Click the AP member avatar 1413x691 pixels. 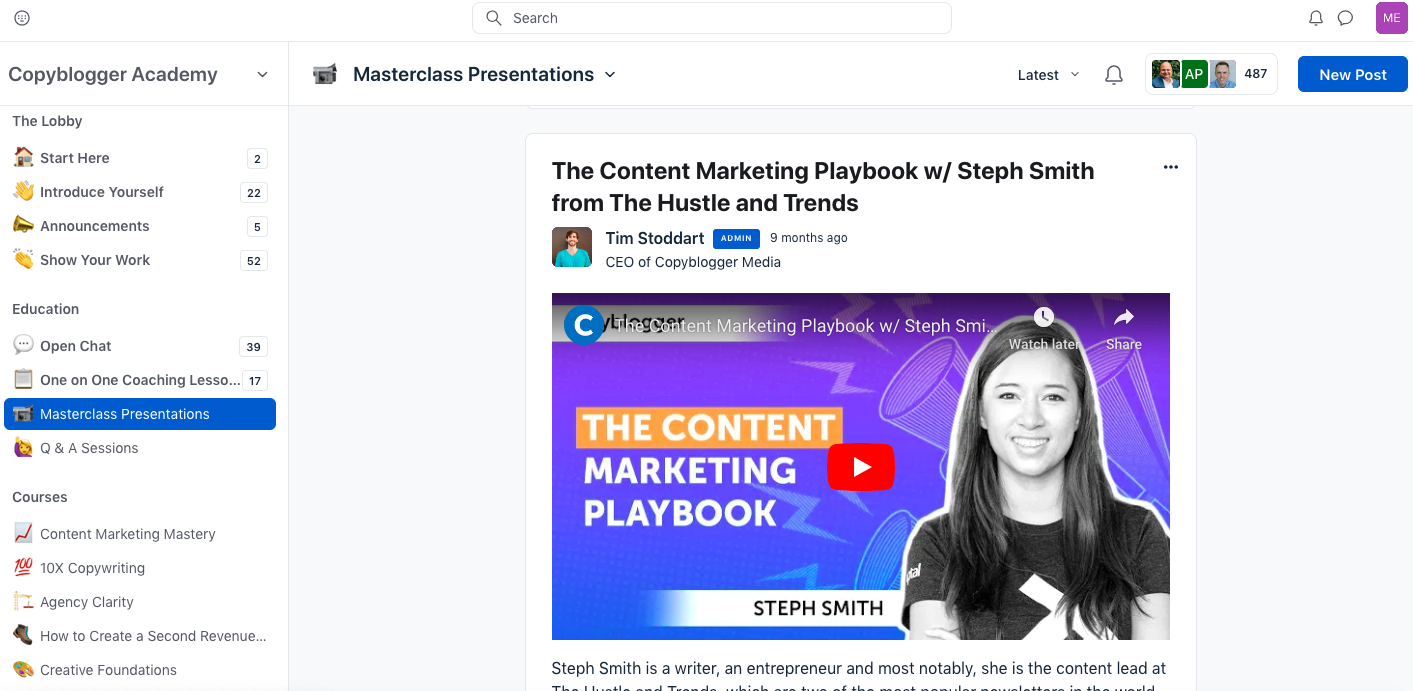point(1194,74)
